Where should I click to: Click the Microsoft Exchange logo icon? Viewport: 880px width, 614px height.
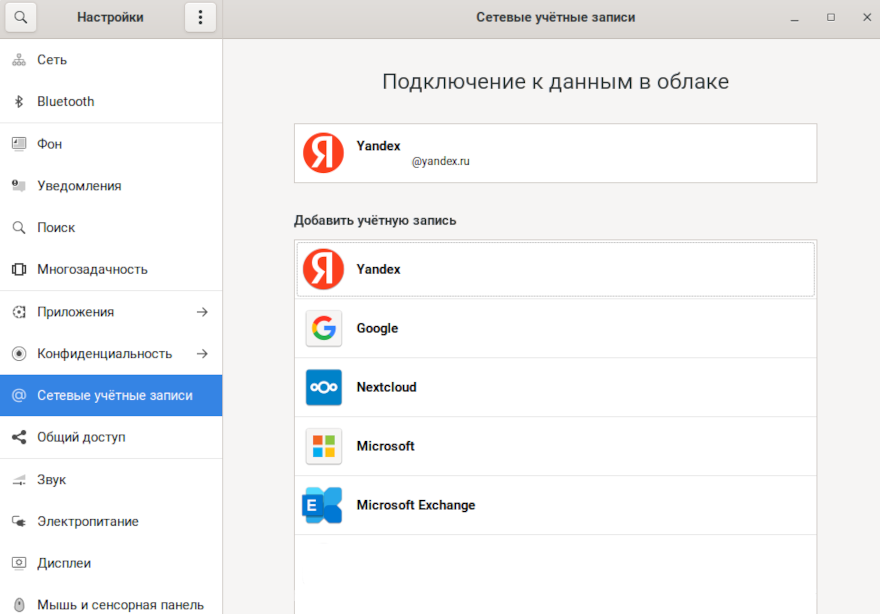(323, 505)
